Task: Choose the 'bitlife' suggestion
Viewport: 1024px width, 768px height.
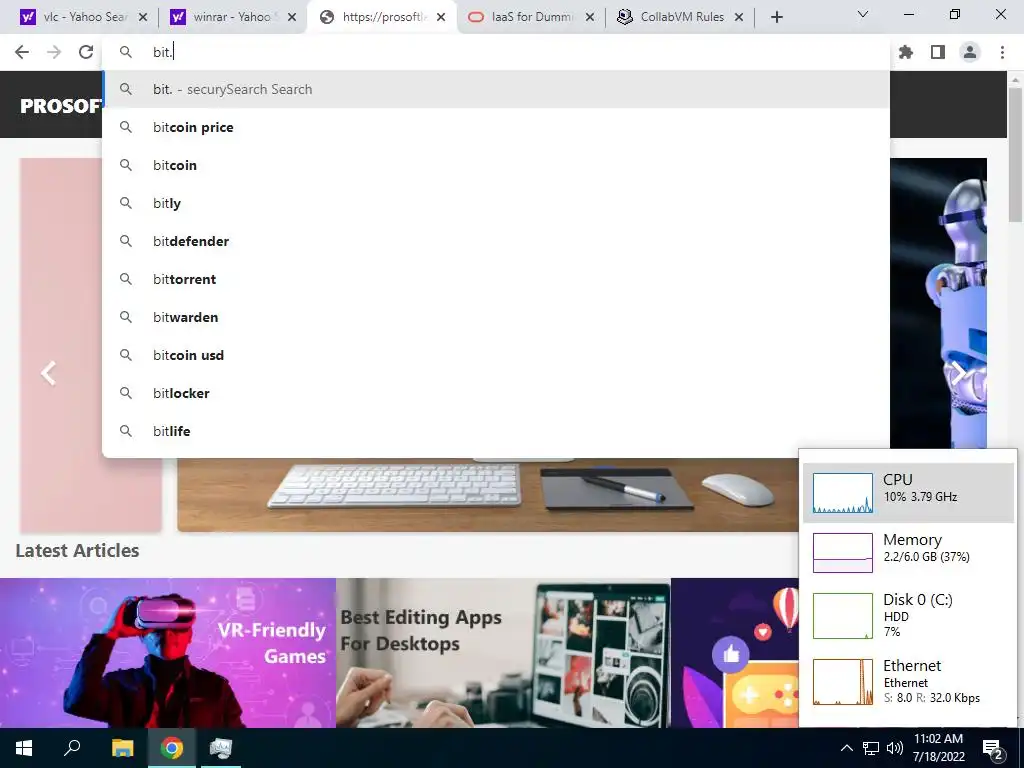Action: (496, 431)
